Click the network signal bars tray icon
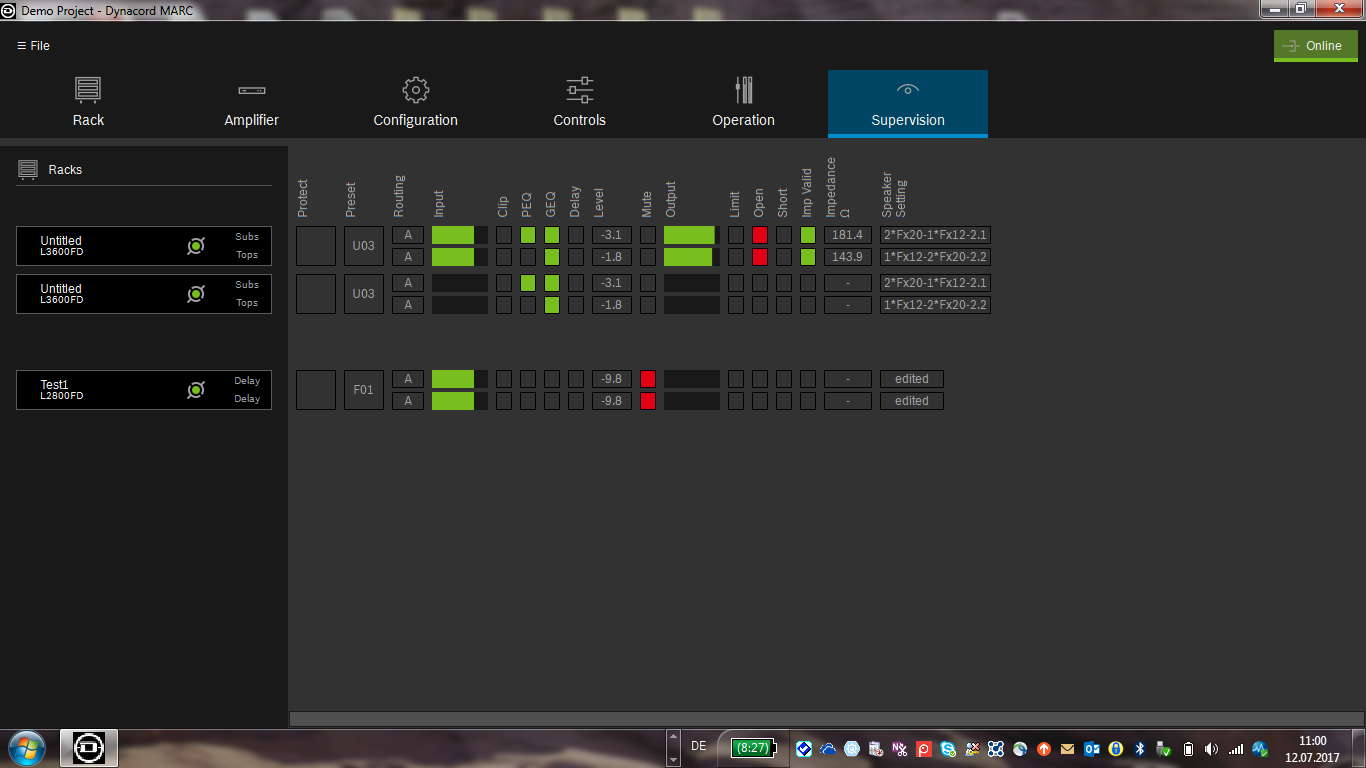The width and height of the screenshot is (1366, 768). click(x=1235, y=748)
